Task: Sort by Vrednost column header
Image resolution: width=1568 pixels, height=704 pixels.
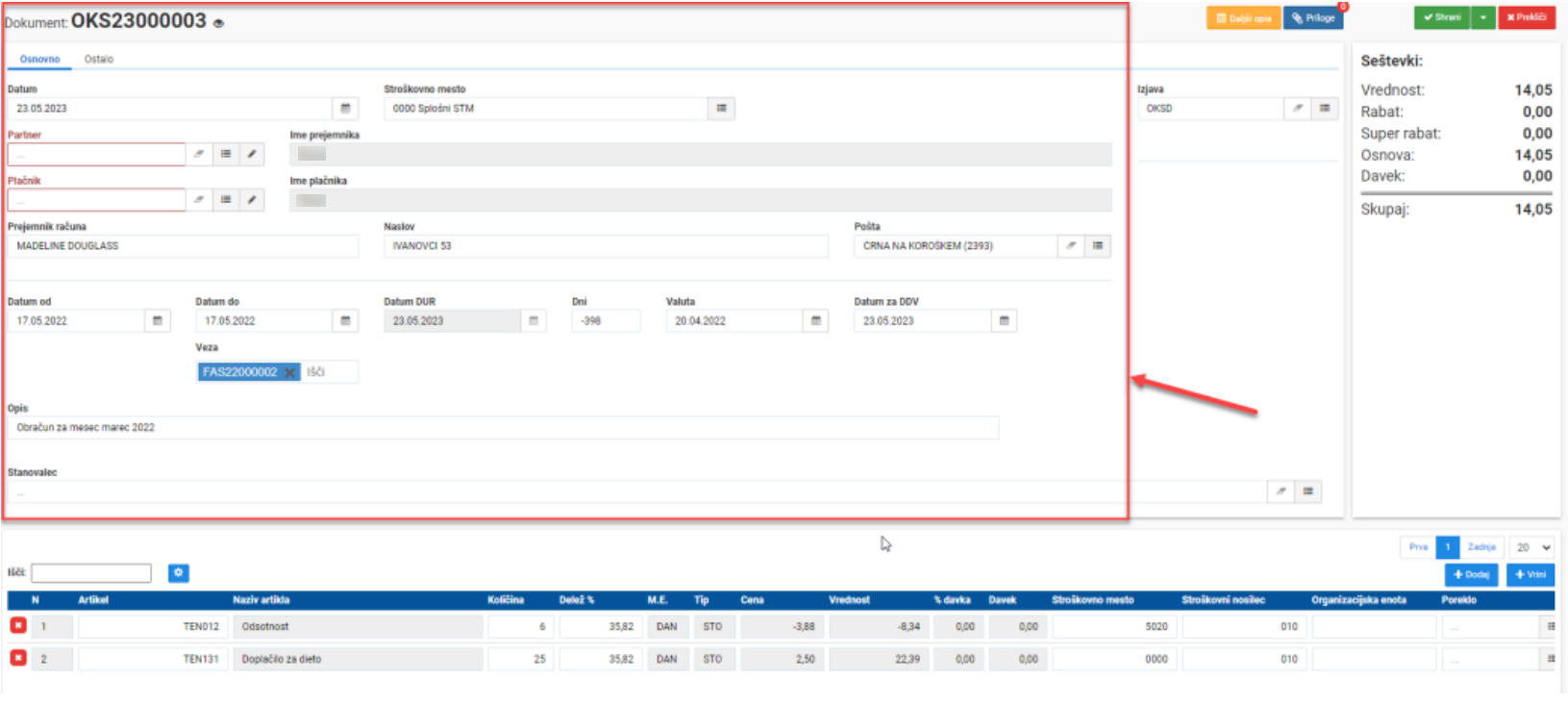Action: pyautogui.click(x=849, y=600)
